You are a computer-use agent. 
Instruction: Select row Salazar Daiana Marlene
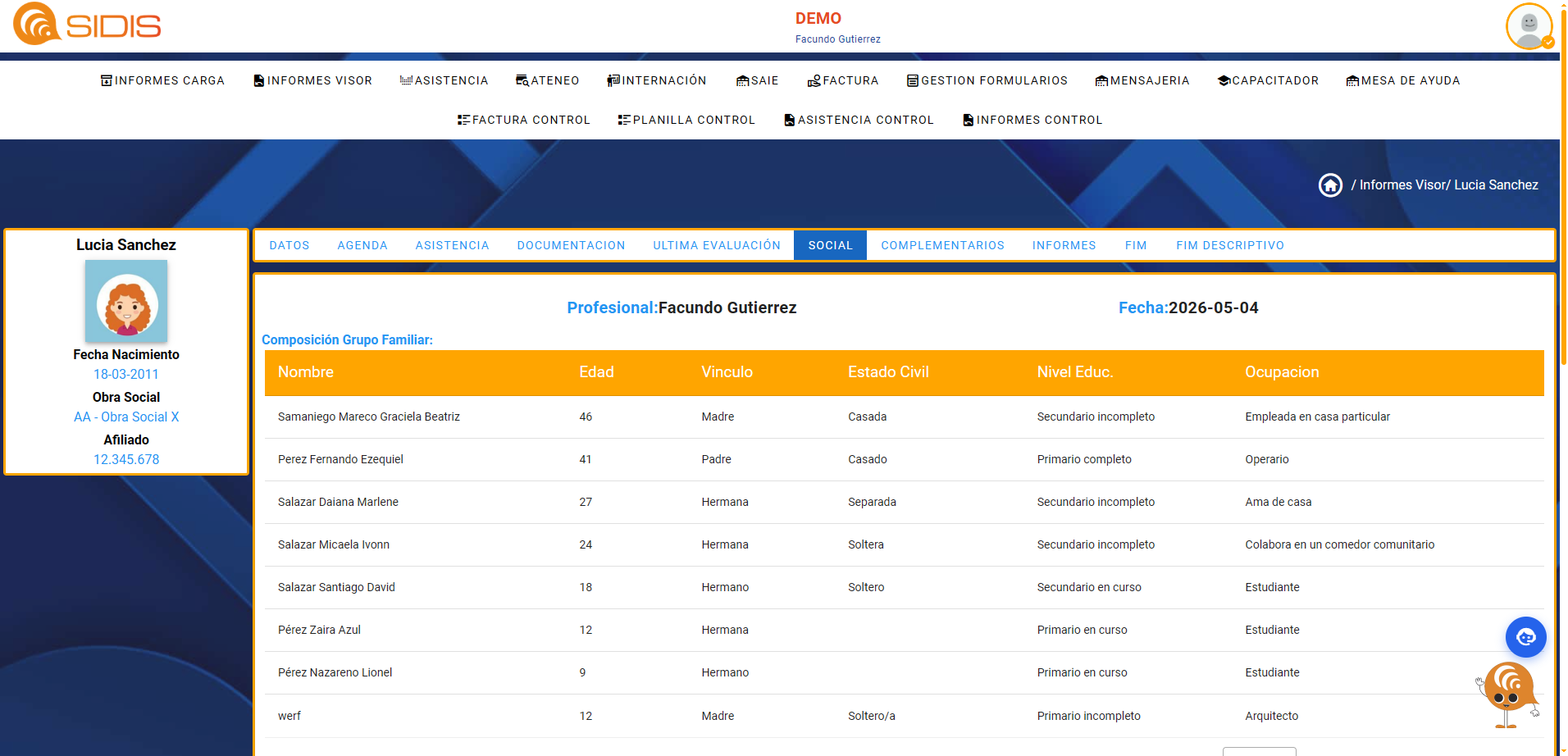click(x=904, y=502)
